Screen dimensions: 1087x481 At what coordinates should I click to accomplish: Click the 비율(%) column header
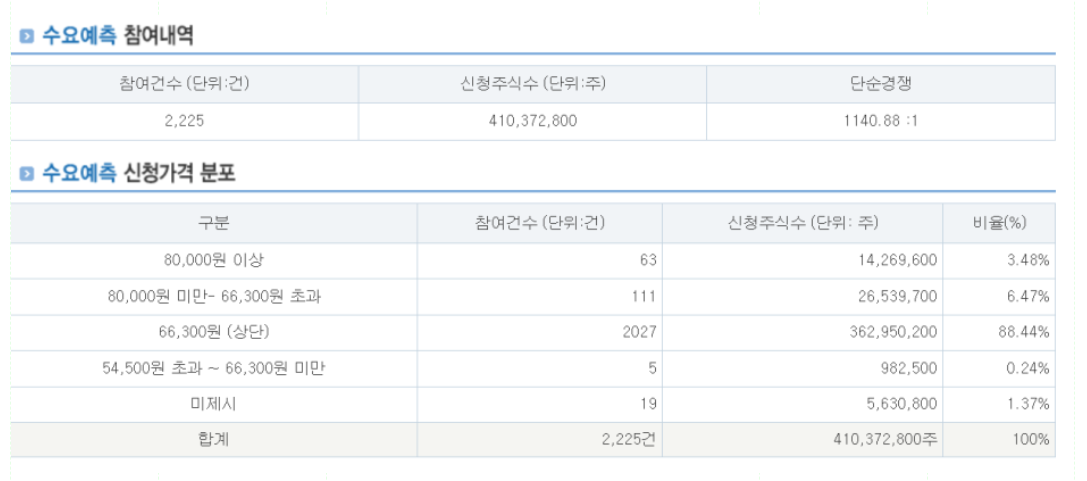click(x=999, y=223)
